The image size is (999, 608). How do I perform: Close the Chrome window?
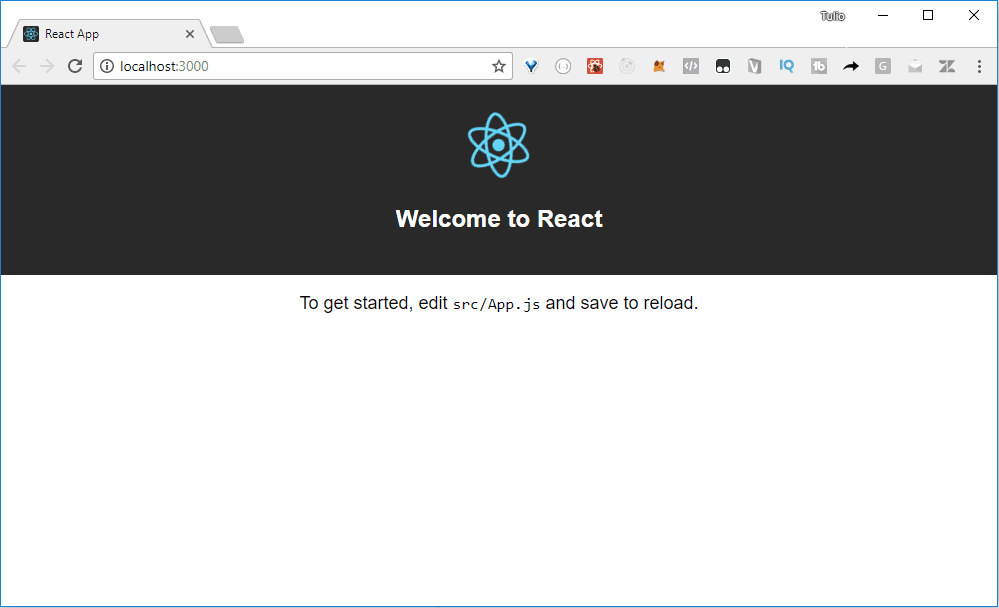[974, 15]
